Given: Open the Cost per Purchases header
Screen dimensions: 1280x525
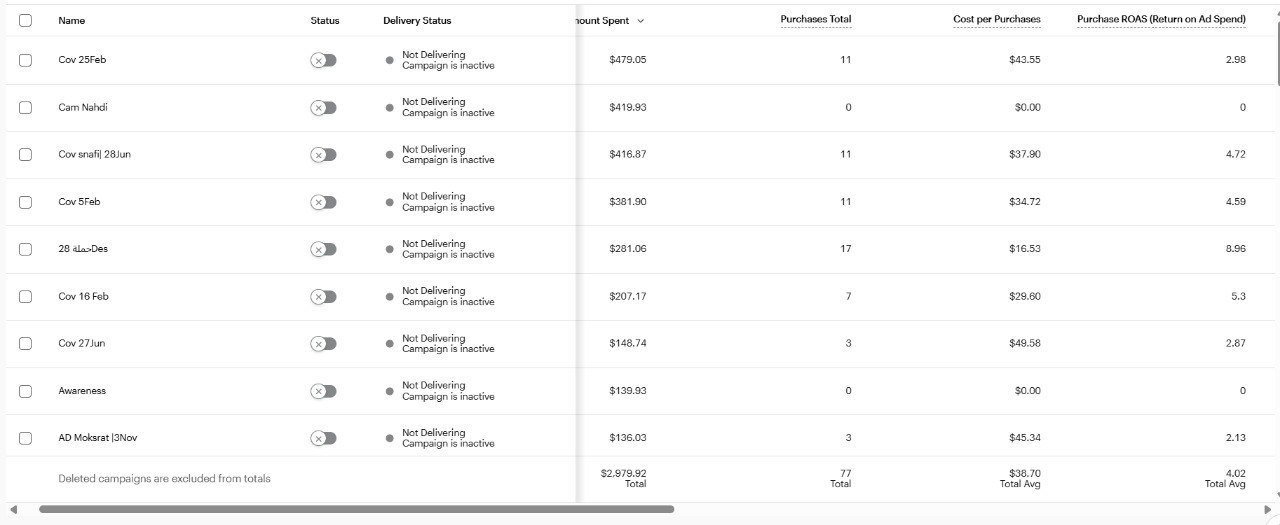Looking at the screenshot, I should coord(996,20).
